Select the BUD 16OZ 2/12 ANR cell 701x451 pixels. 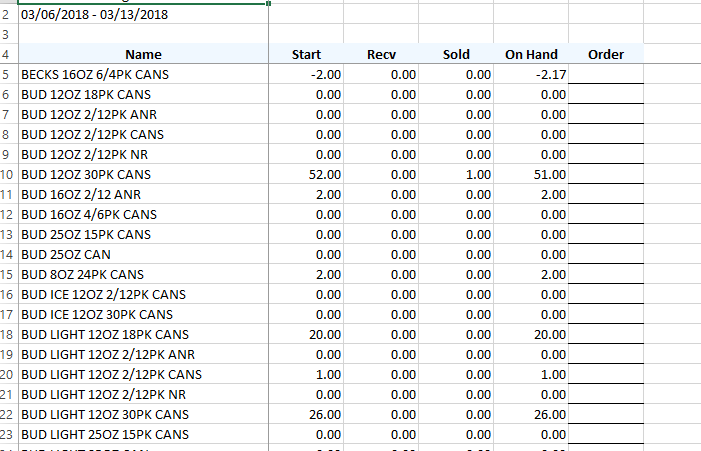[x=144, y=194]
